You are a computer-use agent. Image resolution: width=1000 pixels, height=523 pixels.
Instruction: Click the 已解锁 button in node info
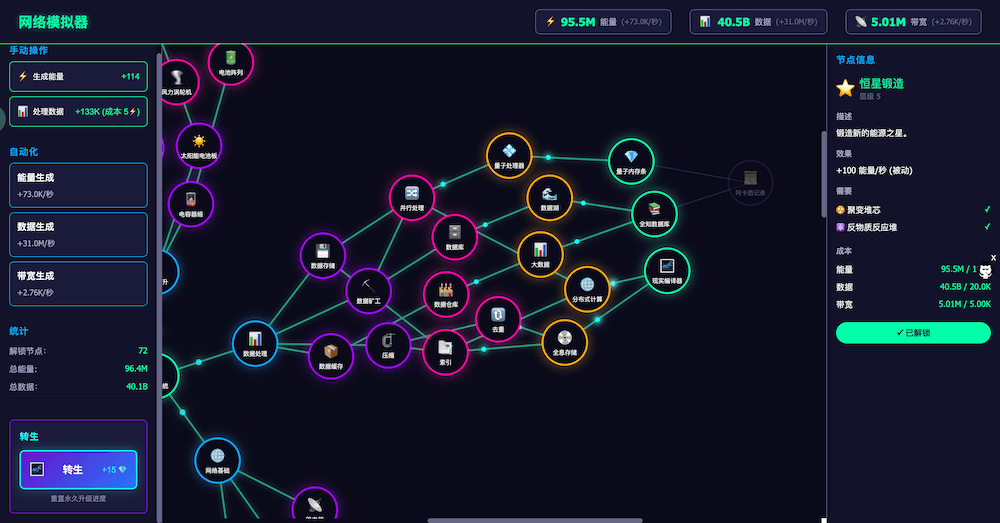[912, 332]
